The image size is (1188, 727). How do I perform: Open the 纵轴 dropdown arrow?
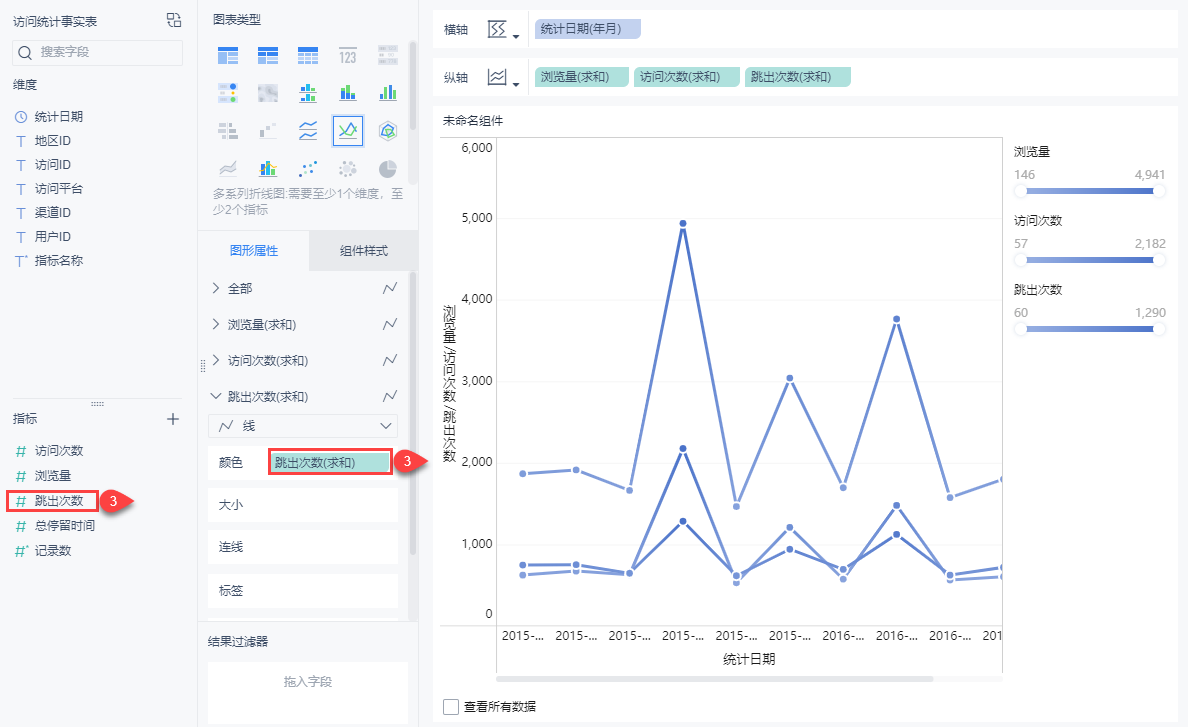tap(516, 84)
